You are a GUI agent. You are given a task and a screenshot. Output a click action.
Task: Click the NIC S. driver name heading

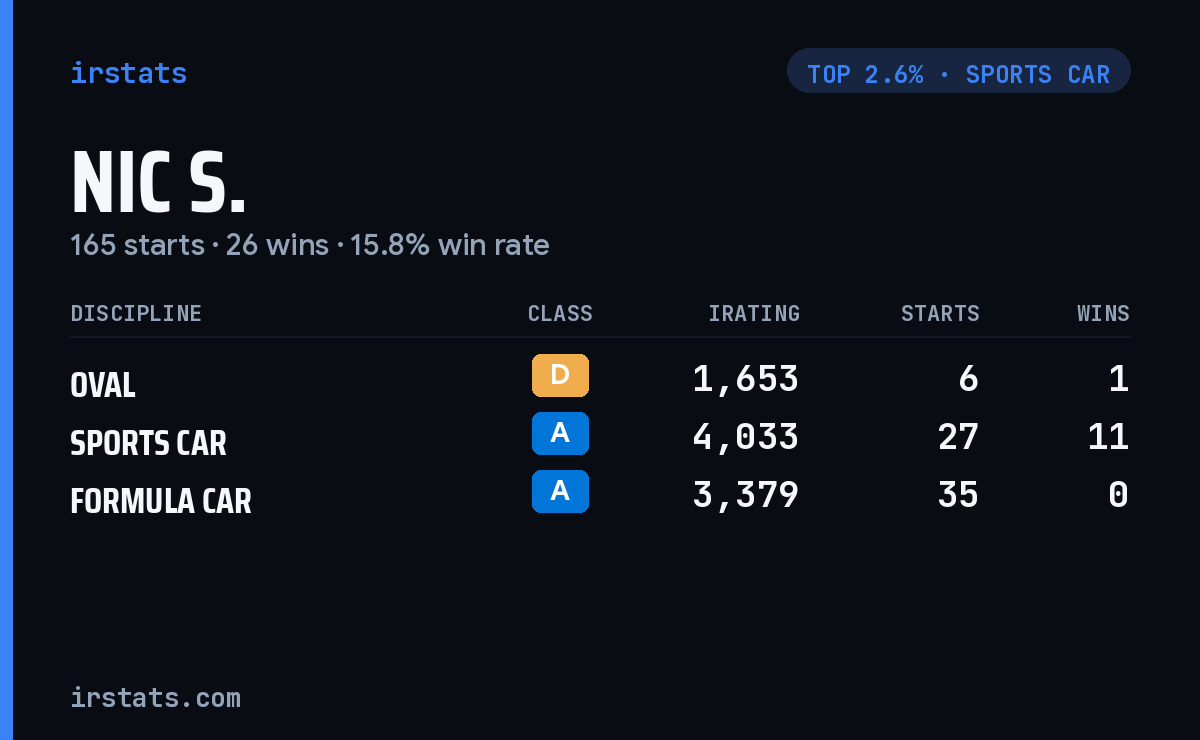click(158, 183)
